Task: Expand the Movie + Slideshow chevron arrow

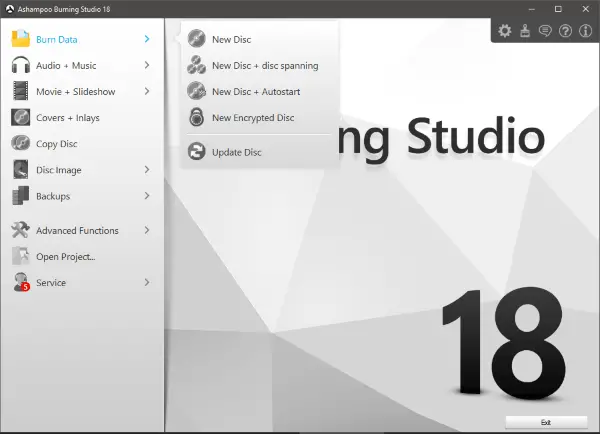Action: 147,91
